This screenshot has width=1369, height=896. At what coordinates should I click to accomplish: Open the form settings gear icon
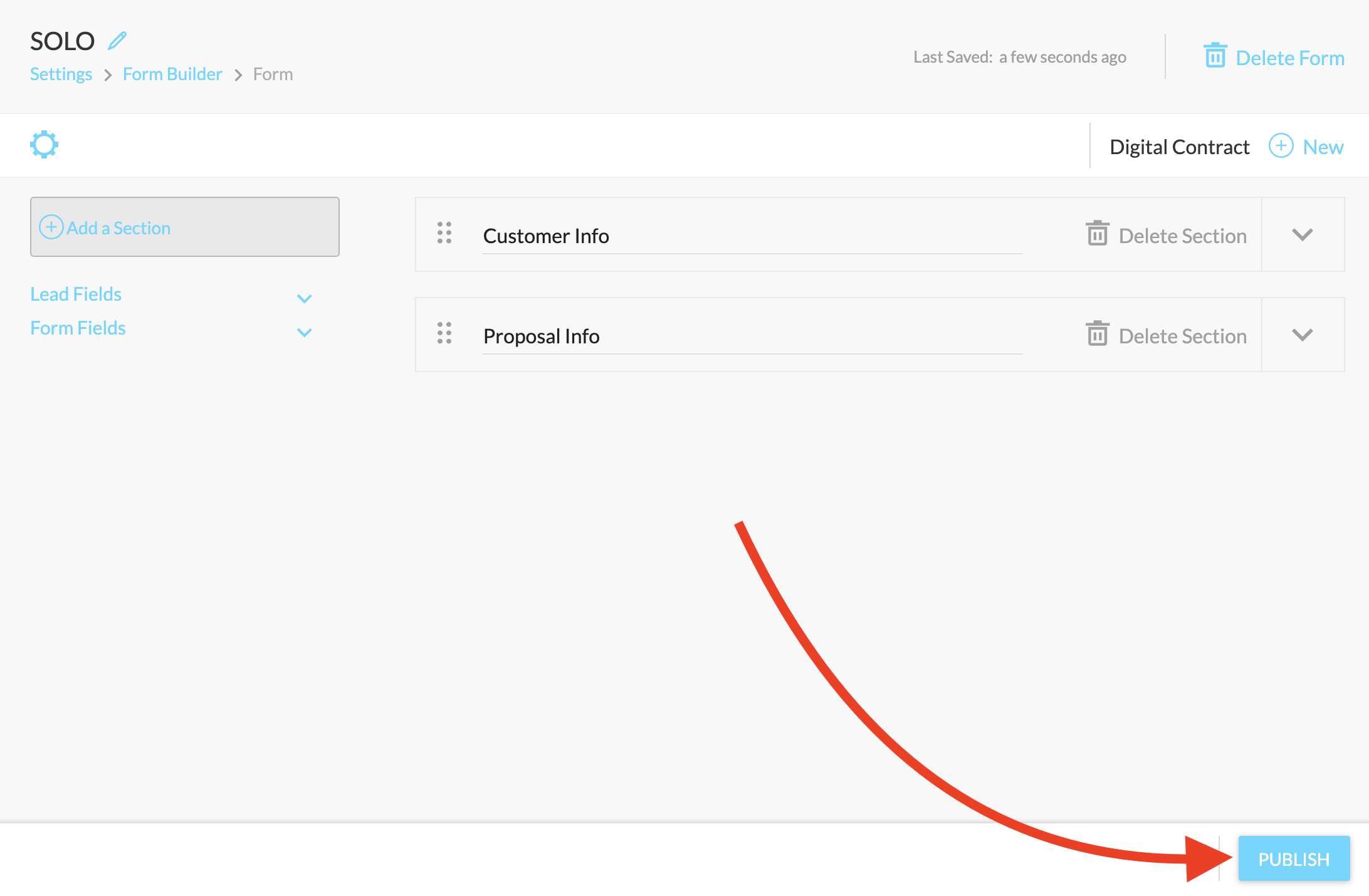(44, 144)
